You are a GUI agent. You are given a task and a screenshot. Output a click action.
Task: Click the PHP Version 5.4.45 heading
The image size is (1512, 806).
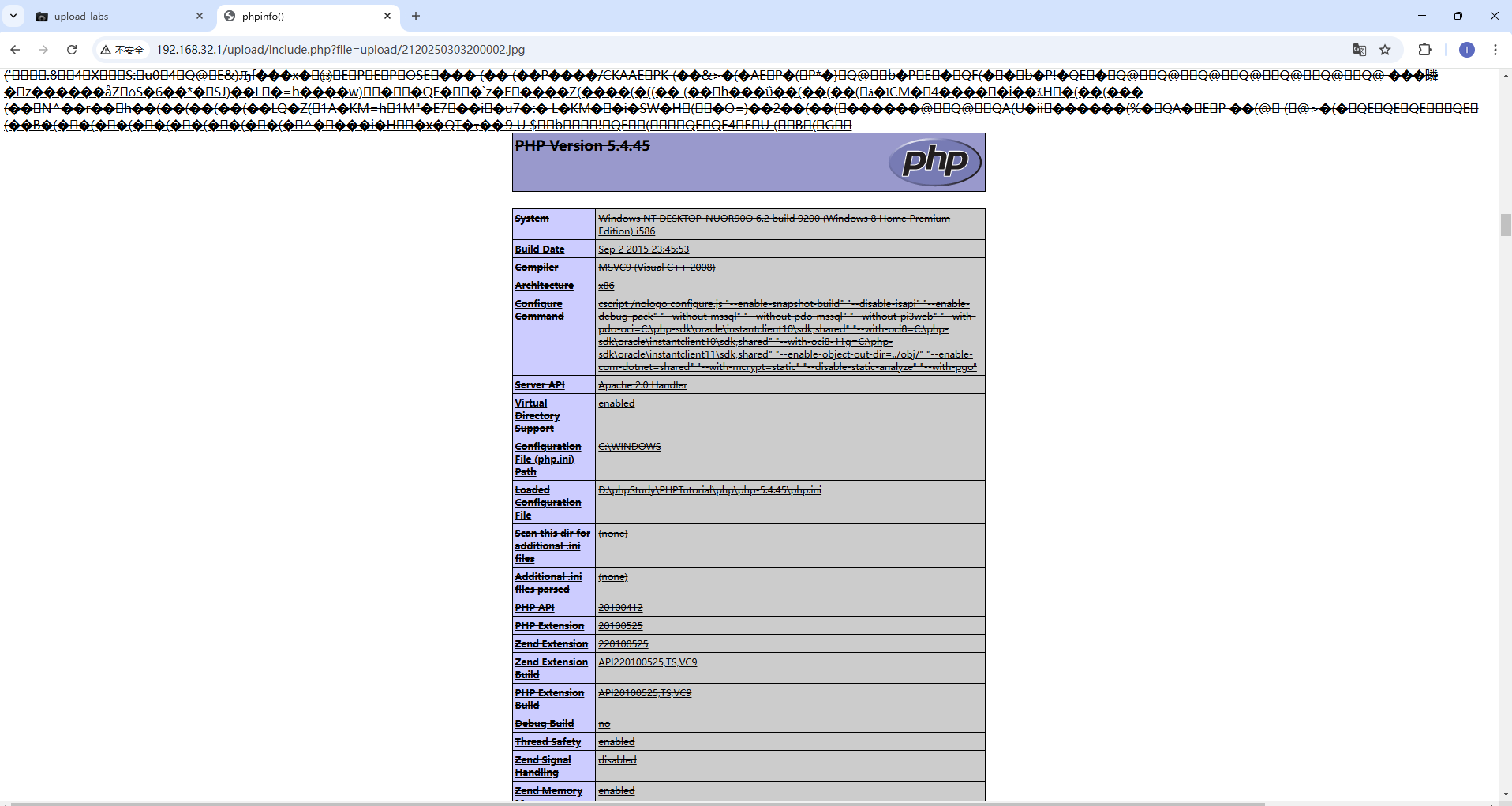(582, 146)
